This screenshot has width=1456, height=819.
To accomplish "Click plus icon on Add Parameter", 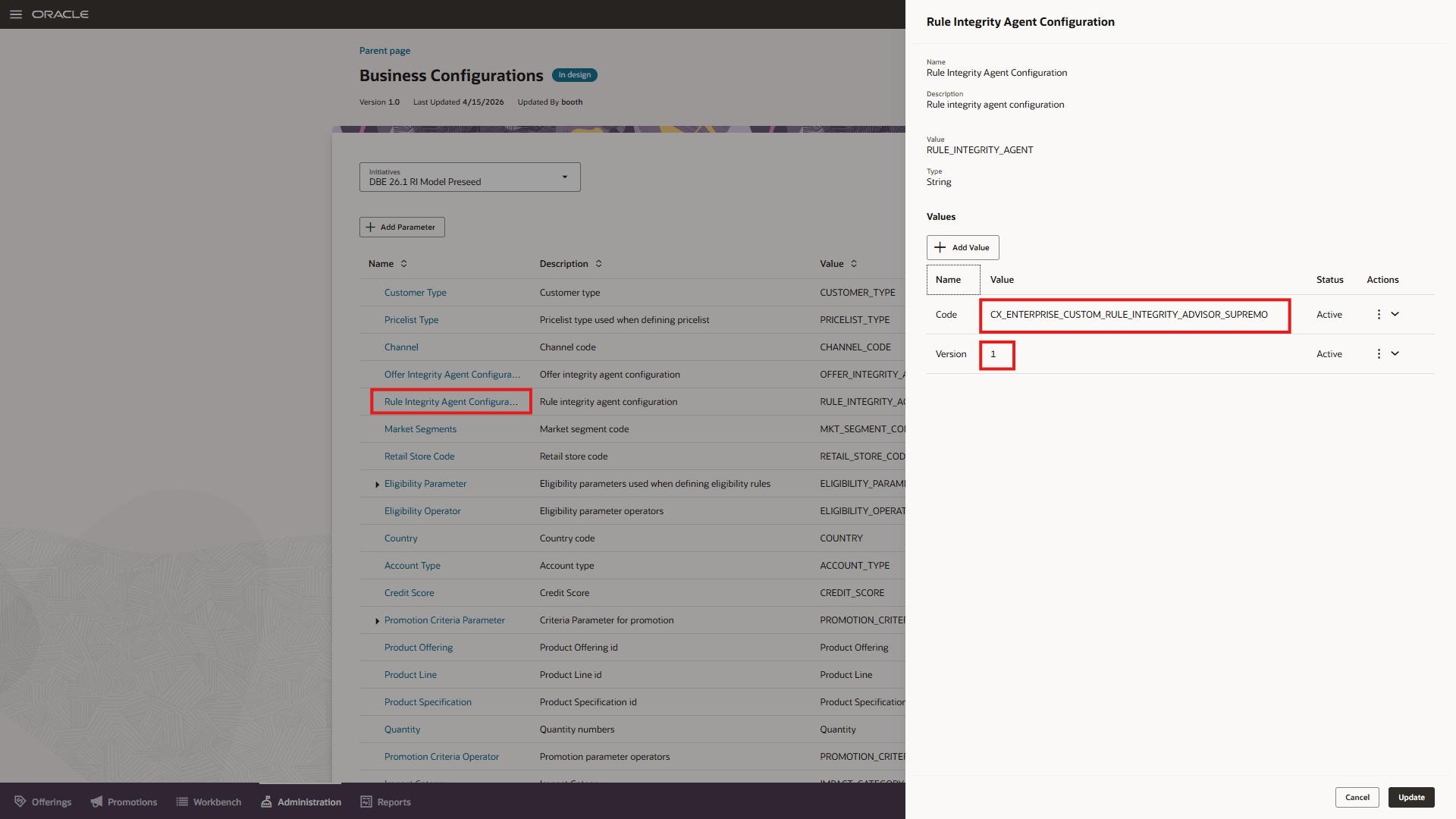I will point(371,227).
